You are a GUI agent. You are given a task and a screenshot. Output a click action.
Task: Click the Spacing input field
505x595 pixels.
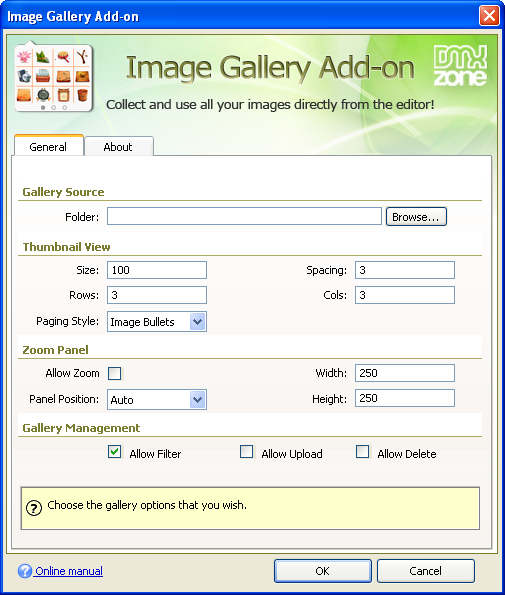pos(405,270)
